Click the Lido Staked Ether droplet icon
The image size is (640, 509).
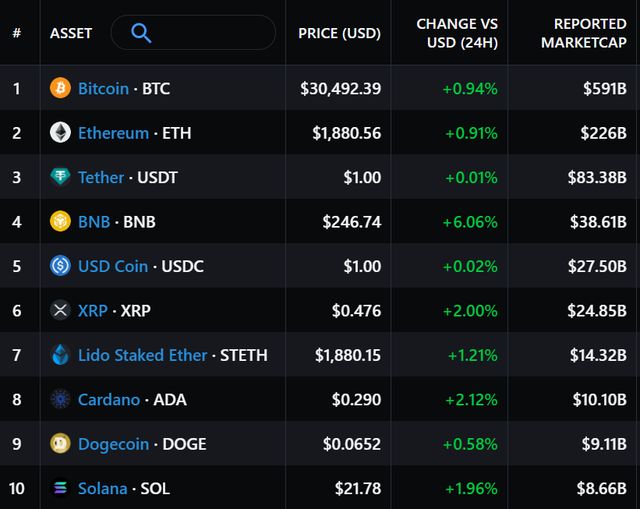point(61,355)
